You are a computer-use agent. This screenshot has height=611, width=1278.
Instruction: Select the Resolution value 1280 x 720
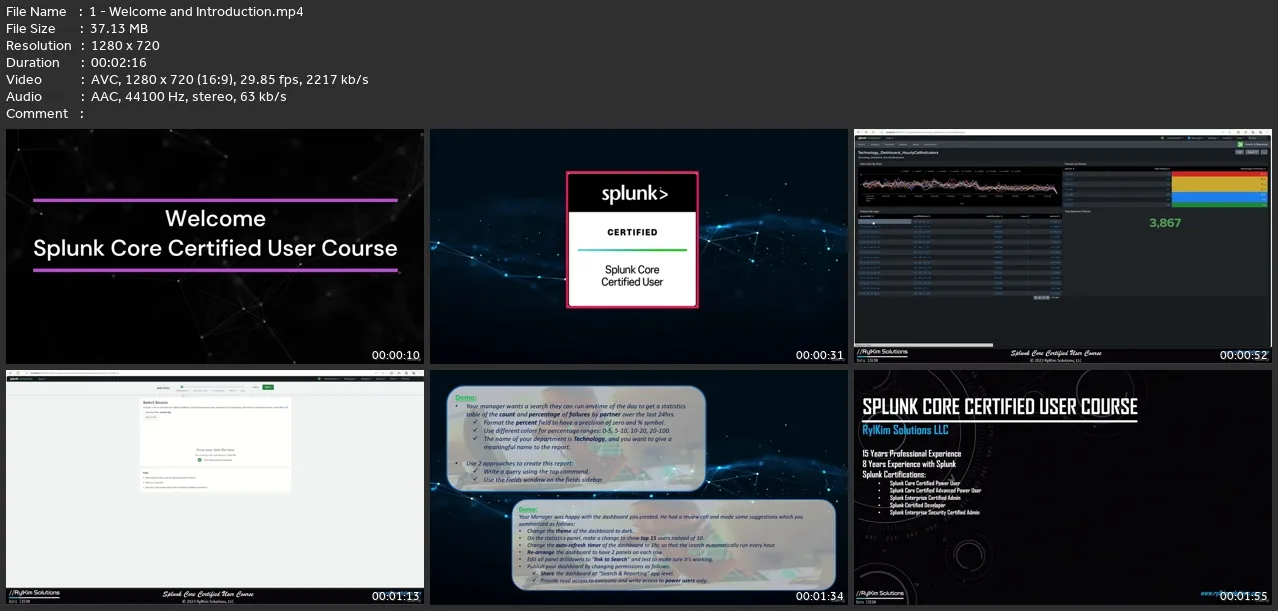coord(124,46)
